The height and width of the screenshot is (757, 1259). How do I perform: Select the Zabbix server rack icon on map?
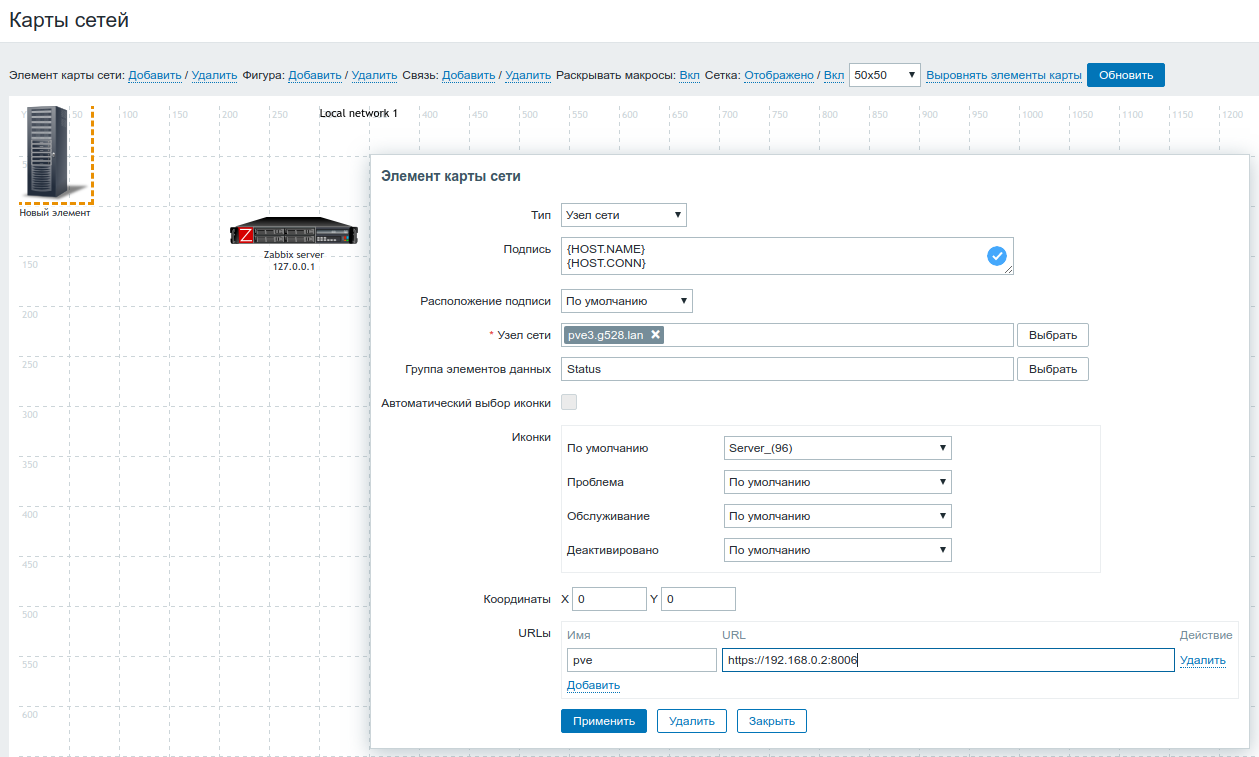[x=294, y=233]
